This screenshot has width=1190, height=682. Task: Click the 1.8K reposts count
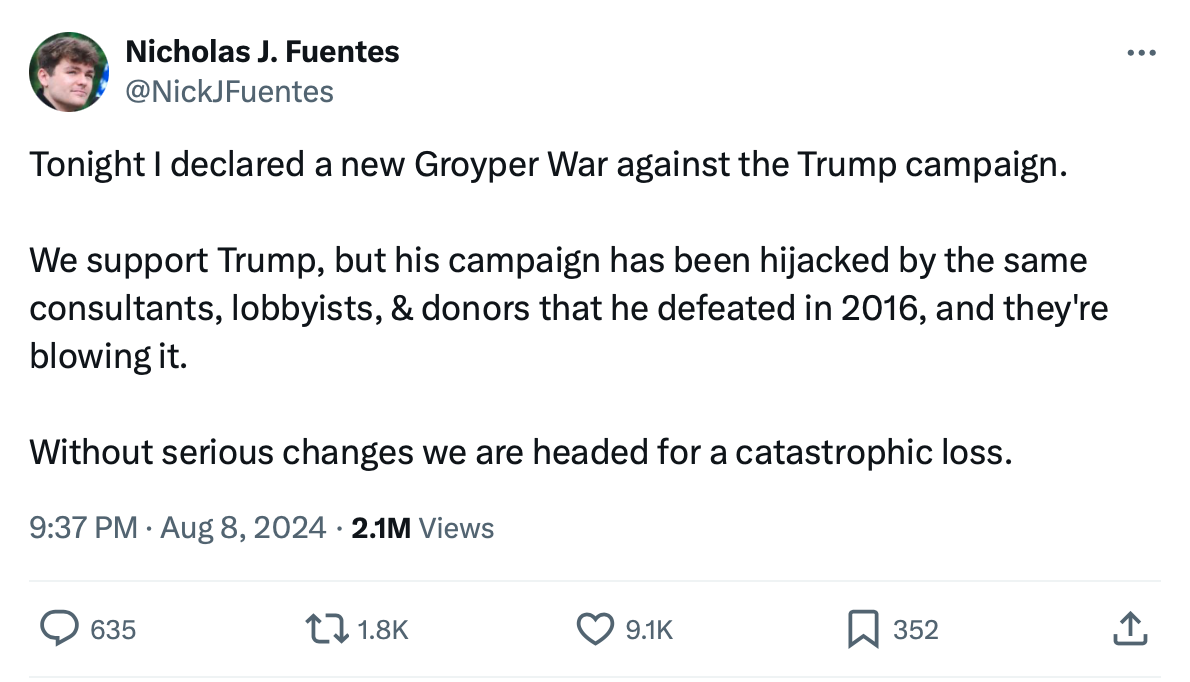[x=382, y=630]
